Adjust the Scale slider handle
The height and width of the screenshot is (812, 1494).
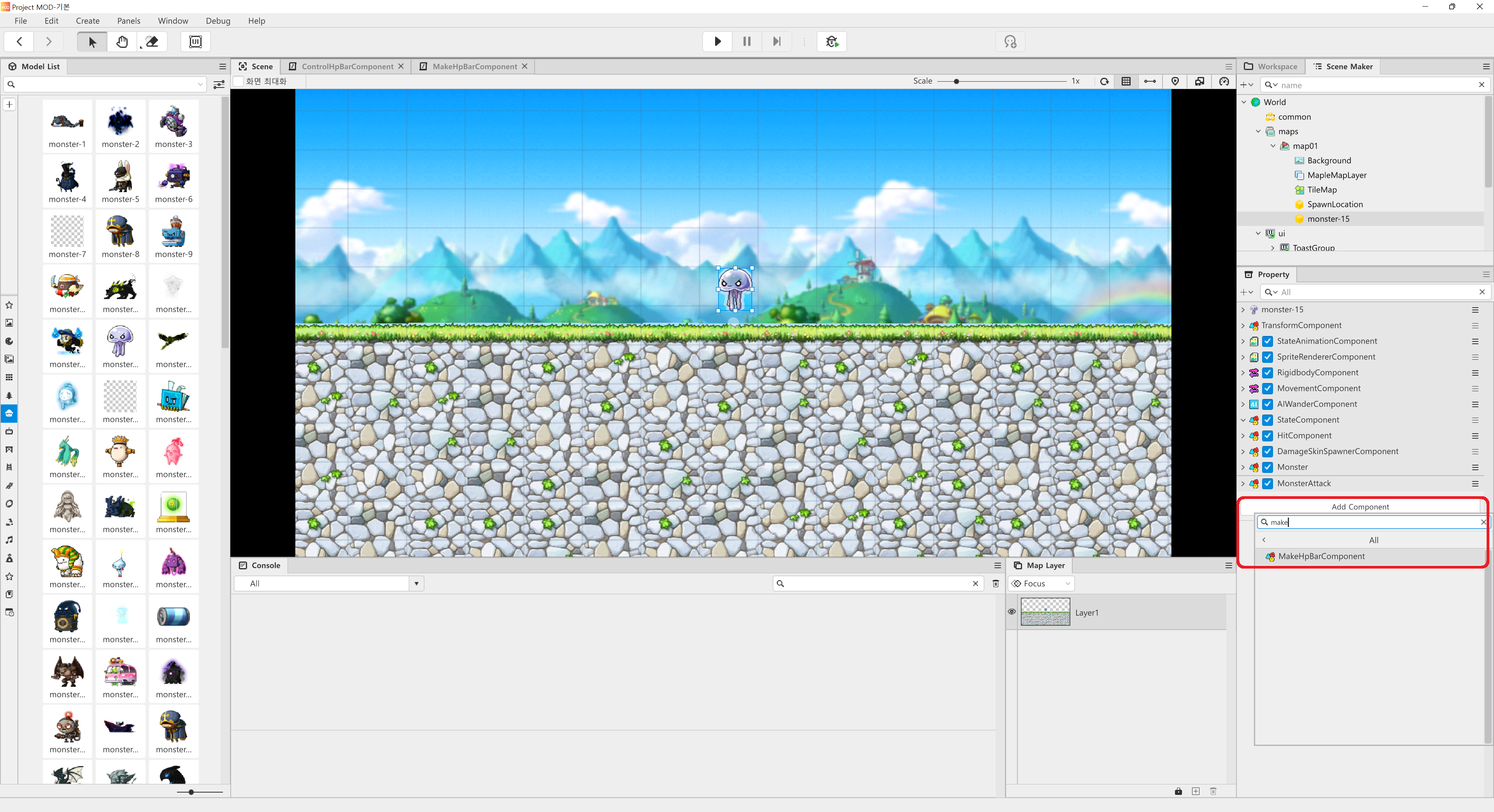tap(956, 81)
